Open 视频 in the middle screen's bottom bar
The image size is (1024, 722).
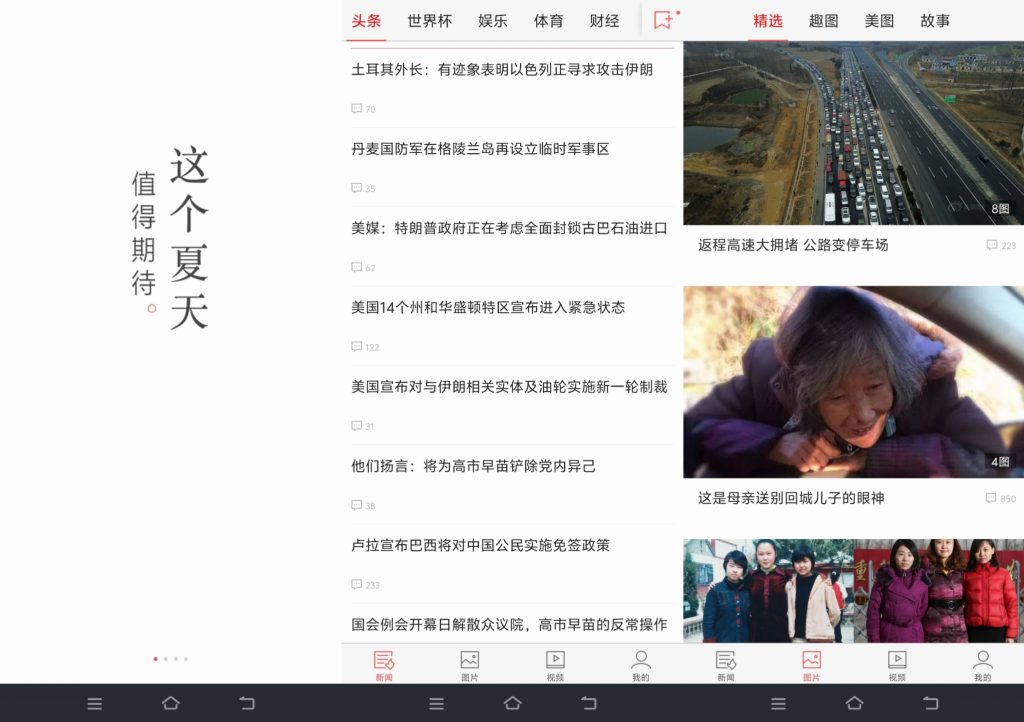(x=555, y=665)
